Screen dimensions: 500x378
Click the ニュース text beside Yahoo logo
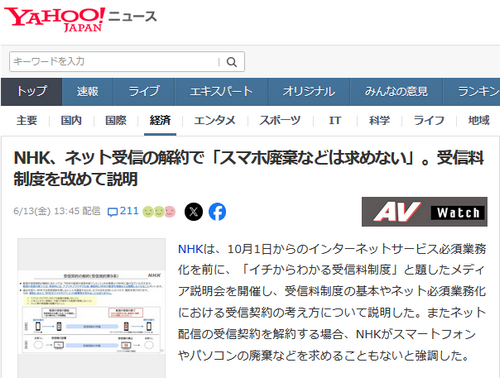(132, 16)
